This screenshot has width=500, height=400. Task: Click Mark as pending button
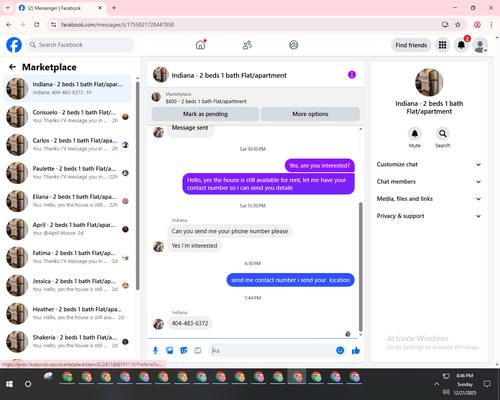click(x=205, y=114)
